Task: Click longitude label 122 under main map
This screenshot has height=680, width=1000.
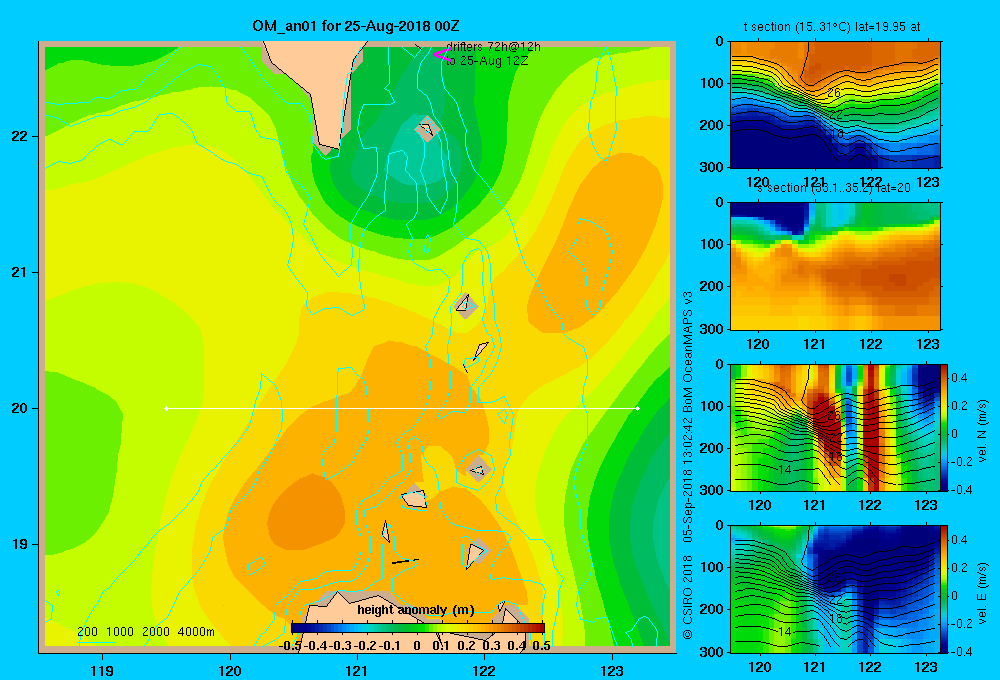Action: 484,670
